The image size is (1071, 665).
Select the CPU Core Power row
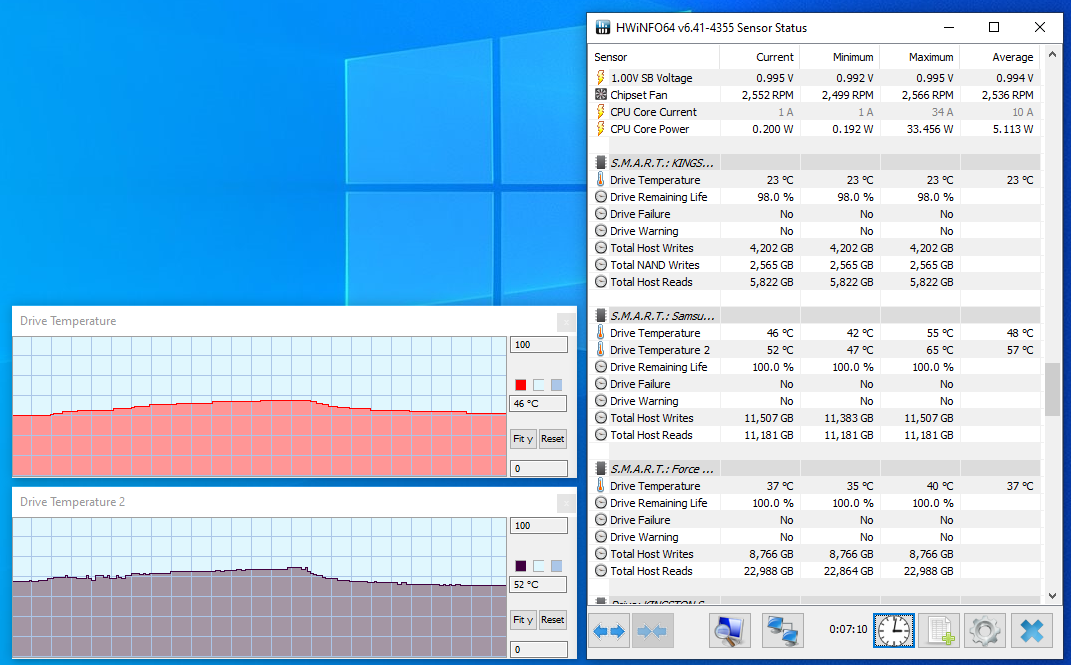[x=814, y=128]
